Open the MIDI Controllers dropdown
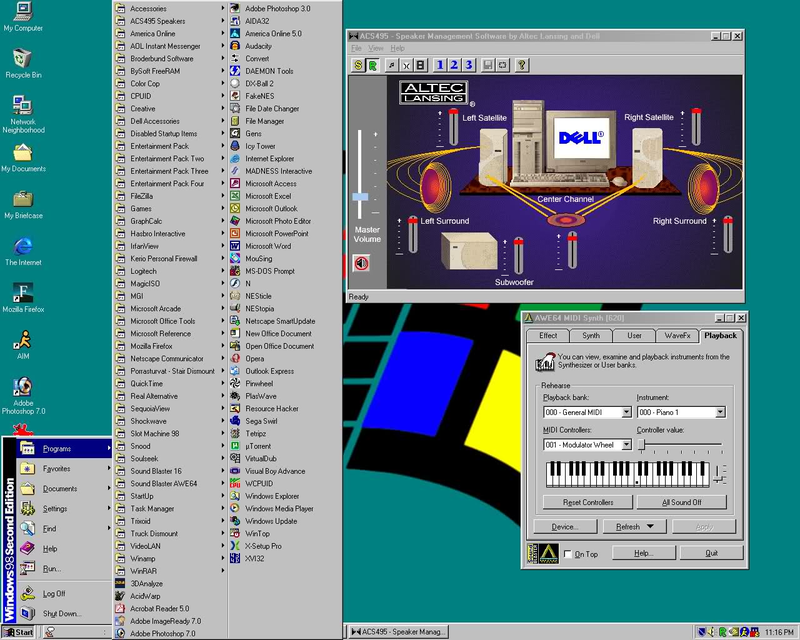Screen dimensions: 800x640 coord(627,445)
